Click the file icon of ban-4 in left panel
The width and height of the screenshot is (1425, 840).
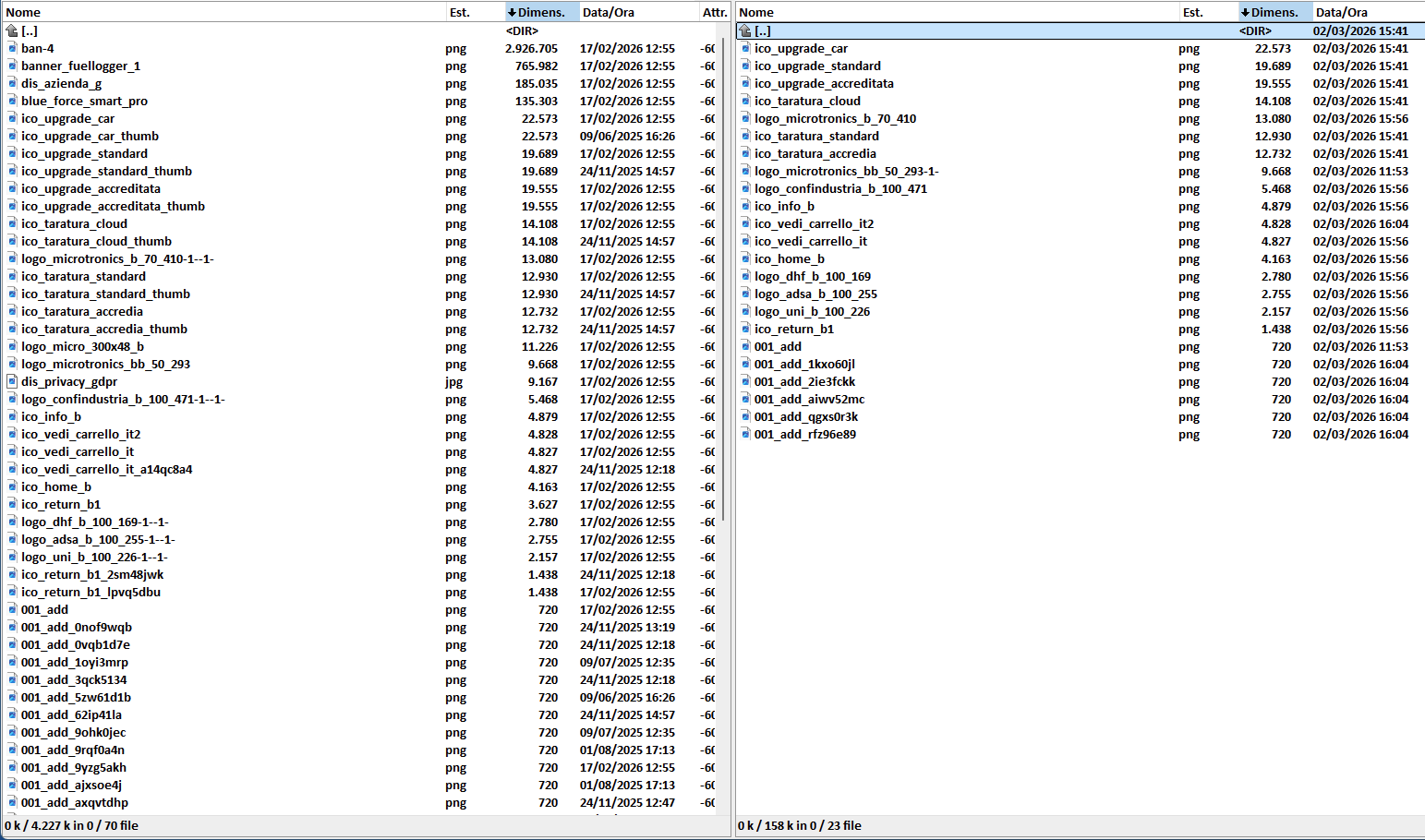(x=12, y=48)
